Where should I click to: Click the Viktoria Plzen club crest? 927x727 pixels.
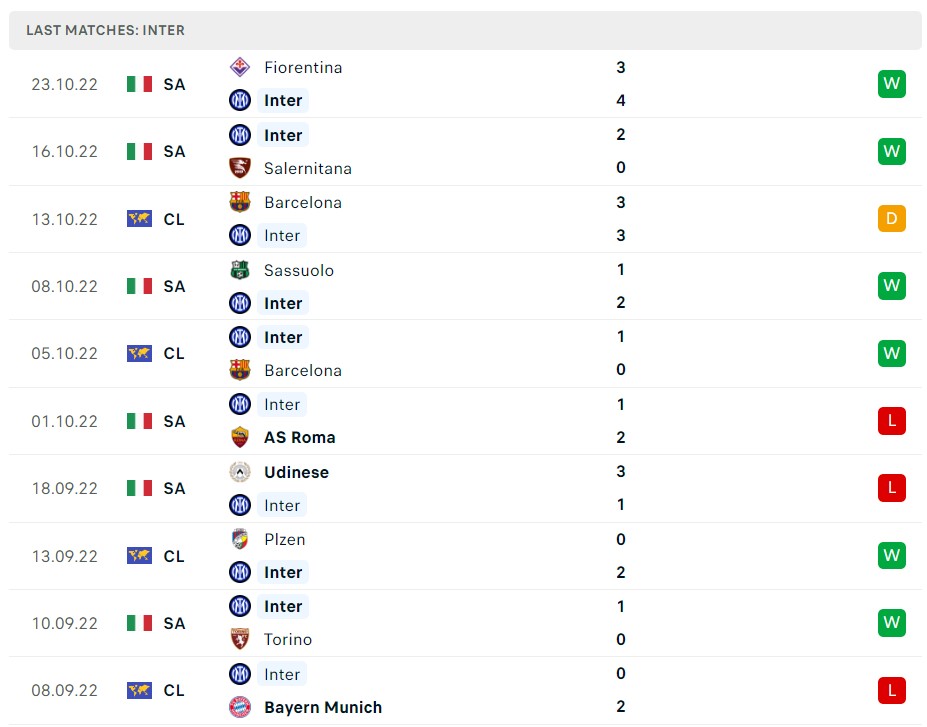pos(239,539)
